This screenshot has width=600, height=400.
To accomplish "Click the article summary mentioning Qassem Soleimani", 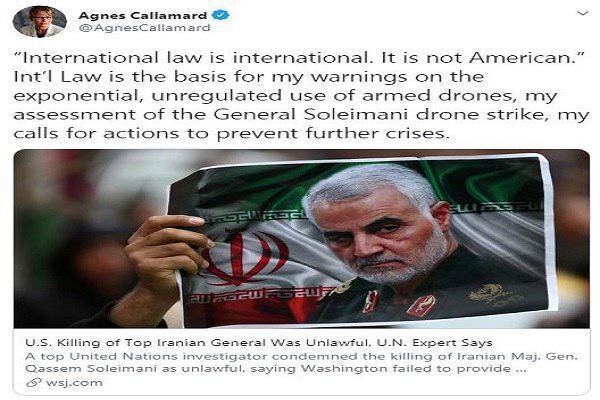I will click(302, 362).
